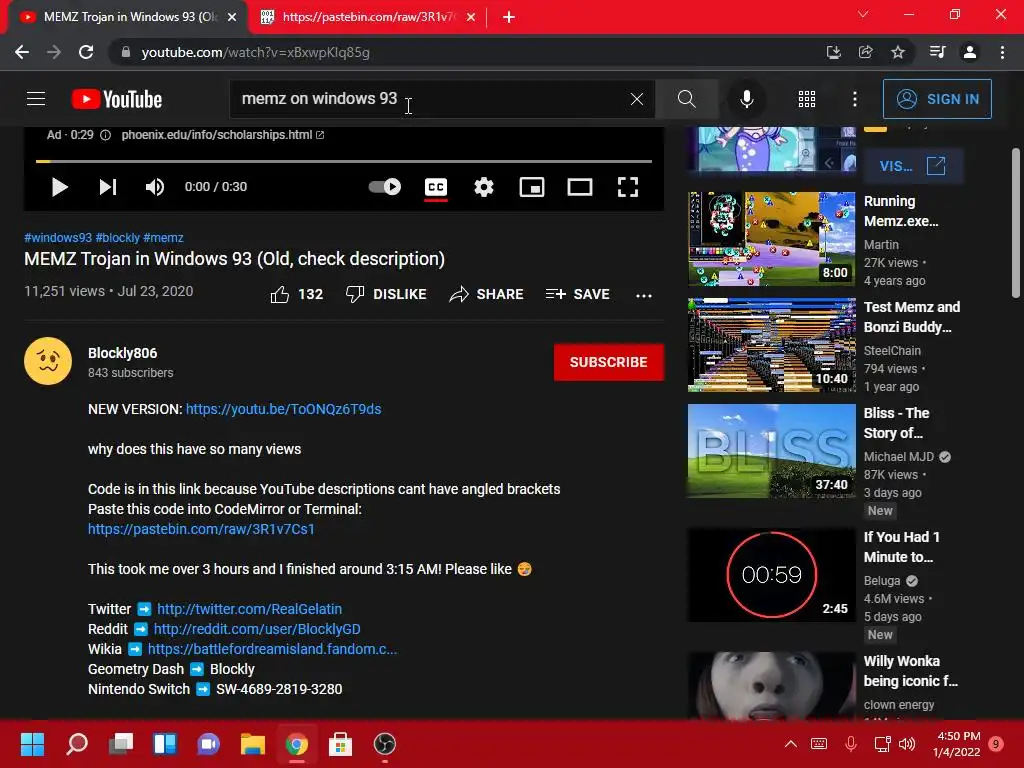Viewport: 1024px width, 768px height.
Task: Seek on the video progress bar
Action: coord(344,161)
